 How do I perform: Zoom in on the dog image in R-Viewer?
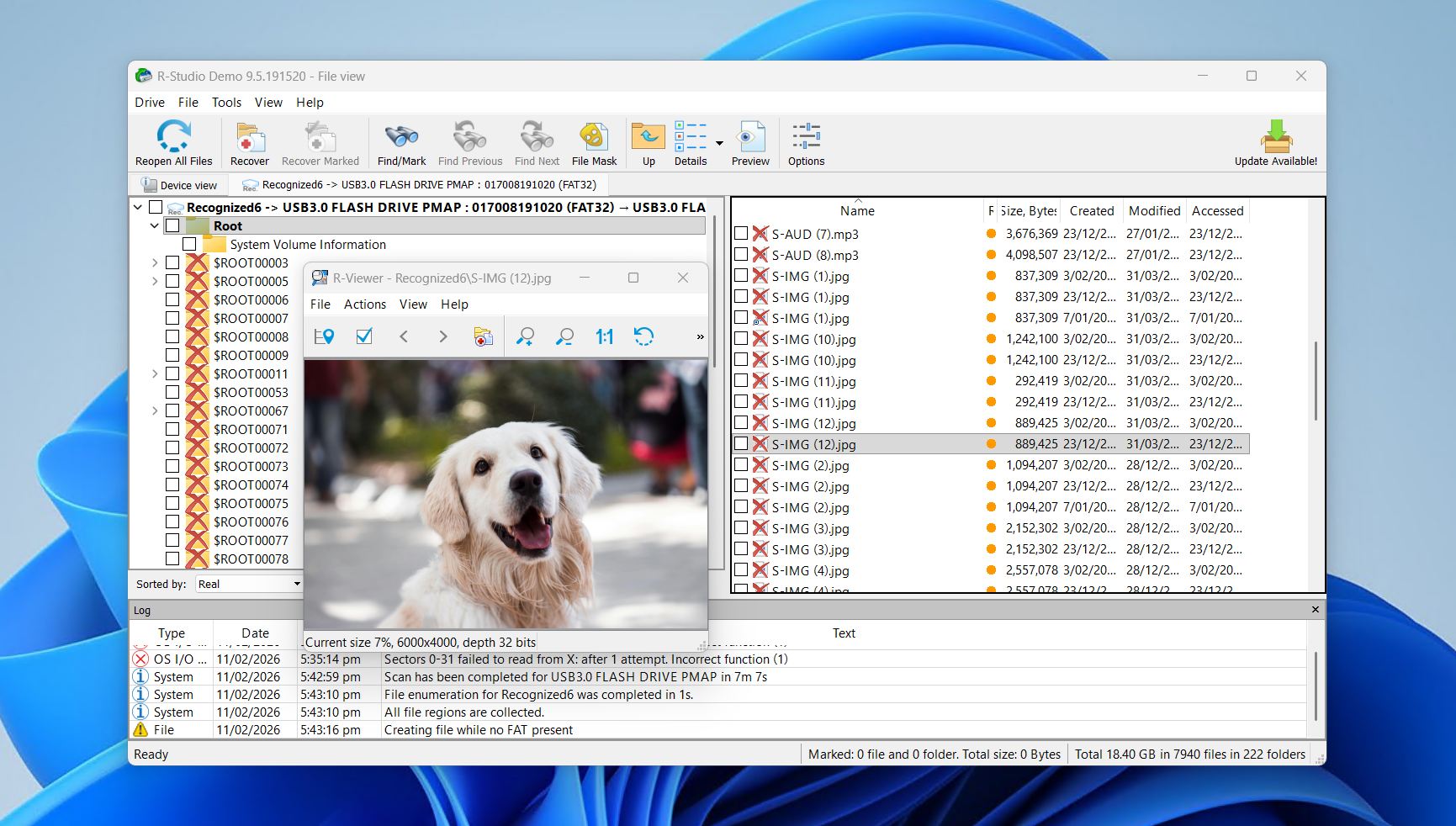click(x=525, y=336)
